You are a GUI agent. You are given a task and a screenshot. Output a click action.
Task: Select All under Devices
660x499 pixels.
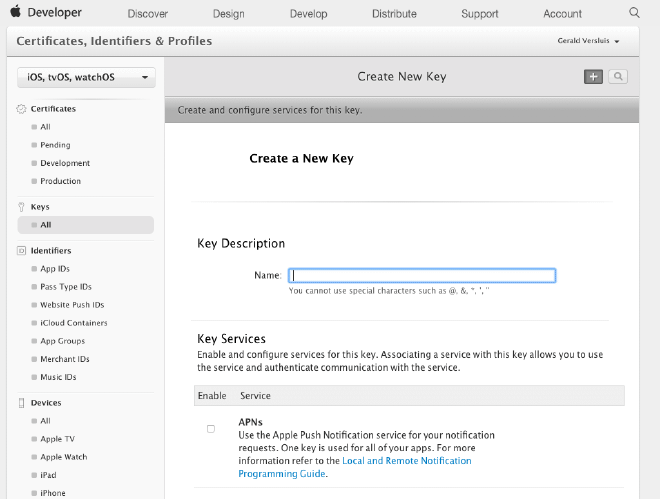tap(45, 421)
